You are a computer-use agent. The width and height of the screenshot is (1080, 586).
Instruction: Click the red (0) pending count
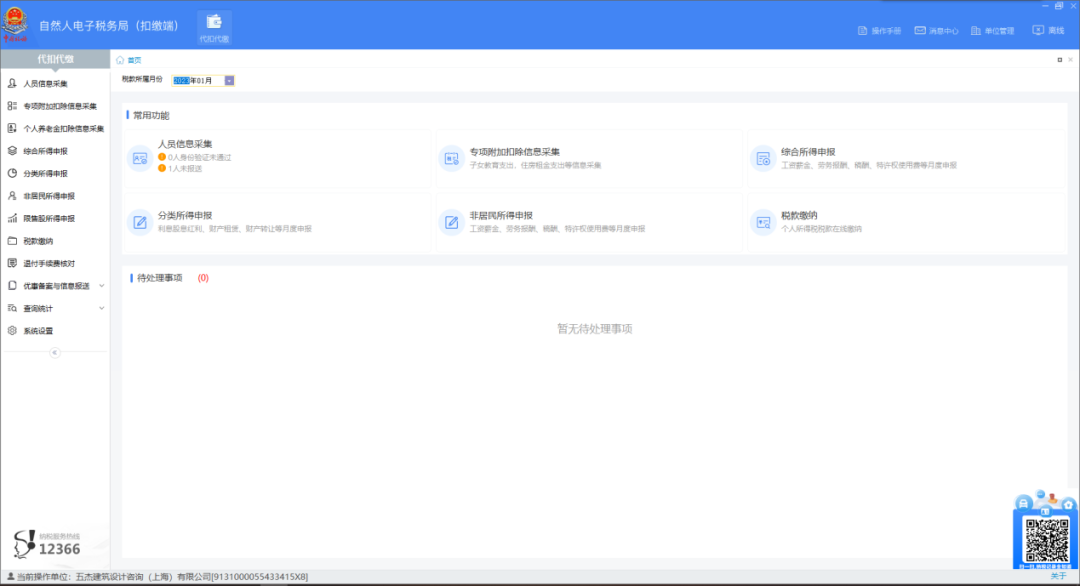click(x=203, y=278)
